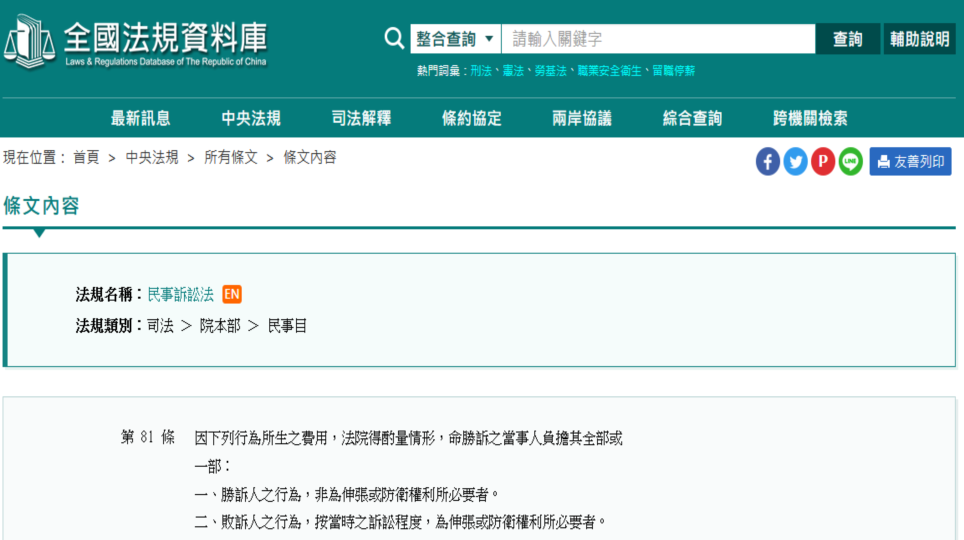Select 中央法規 in the navigation bar
Screen dimensions: 964x540
pos(251,118)
